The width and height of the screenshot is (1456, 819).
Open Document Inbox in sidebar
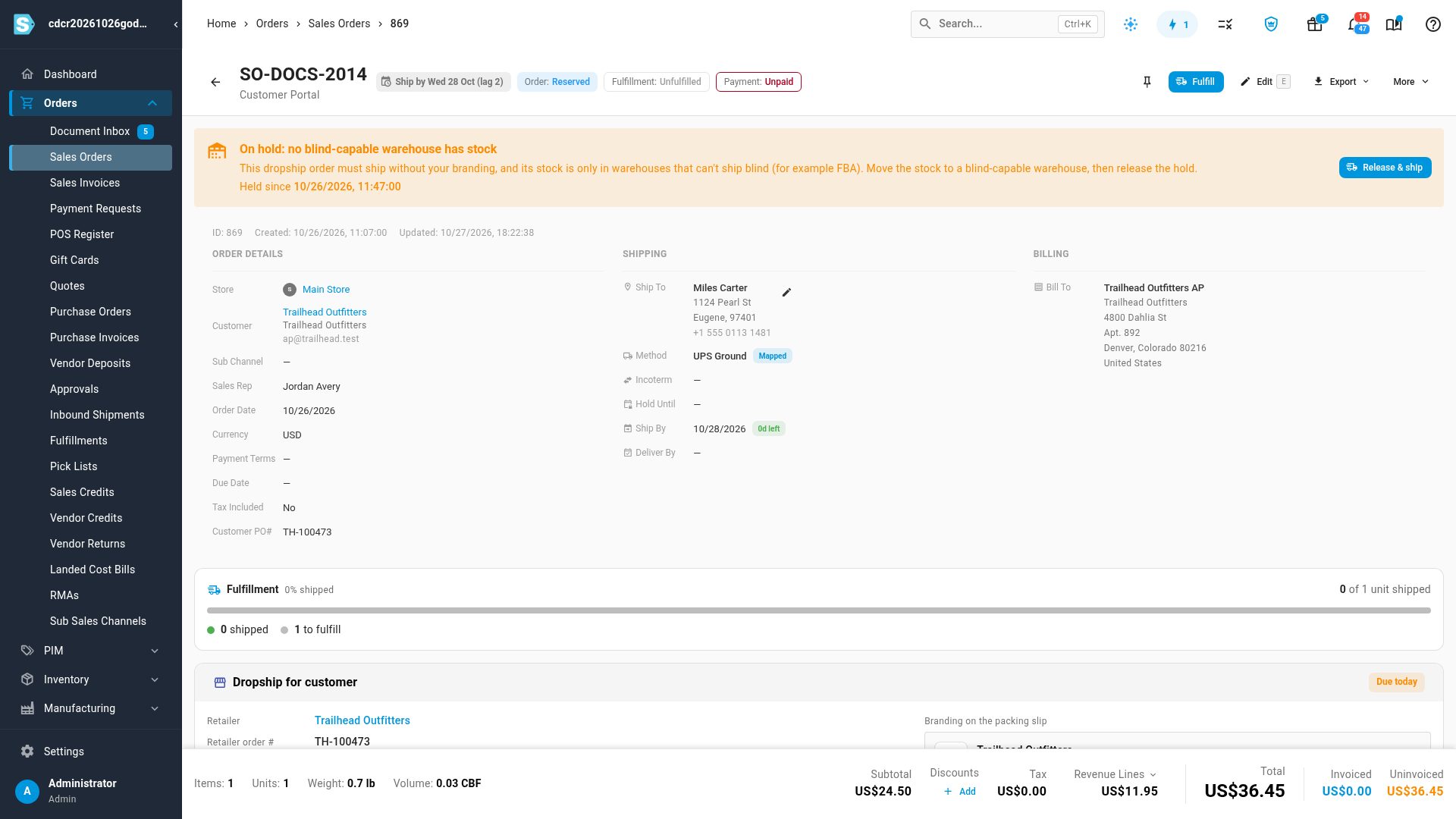[x=90, y=131]
